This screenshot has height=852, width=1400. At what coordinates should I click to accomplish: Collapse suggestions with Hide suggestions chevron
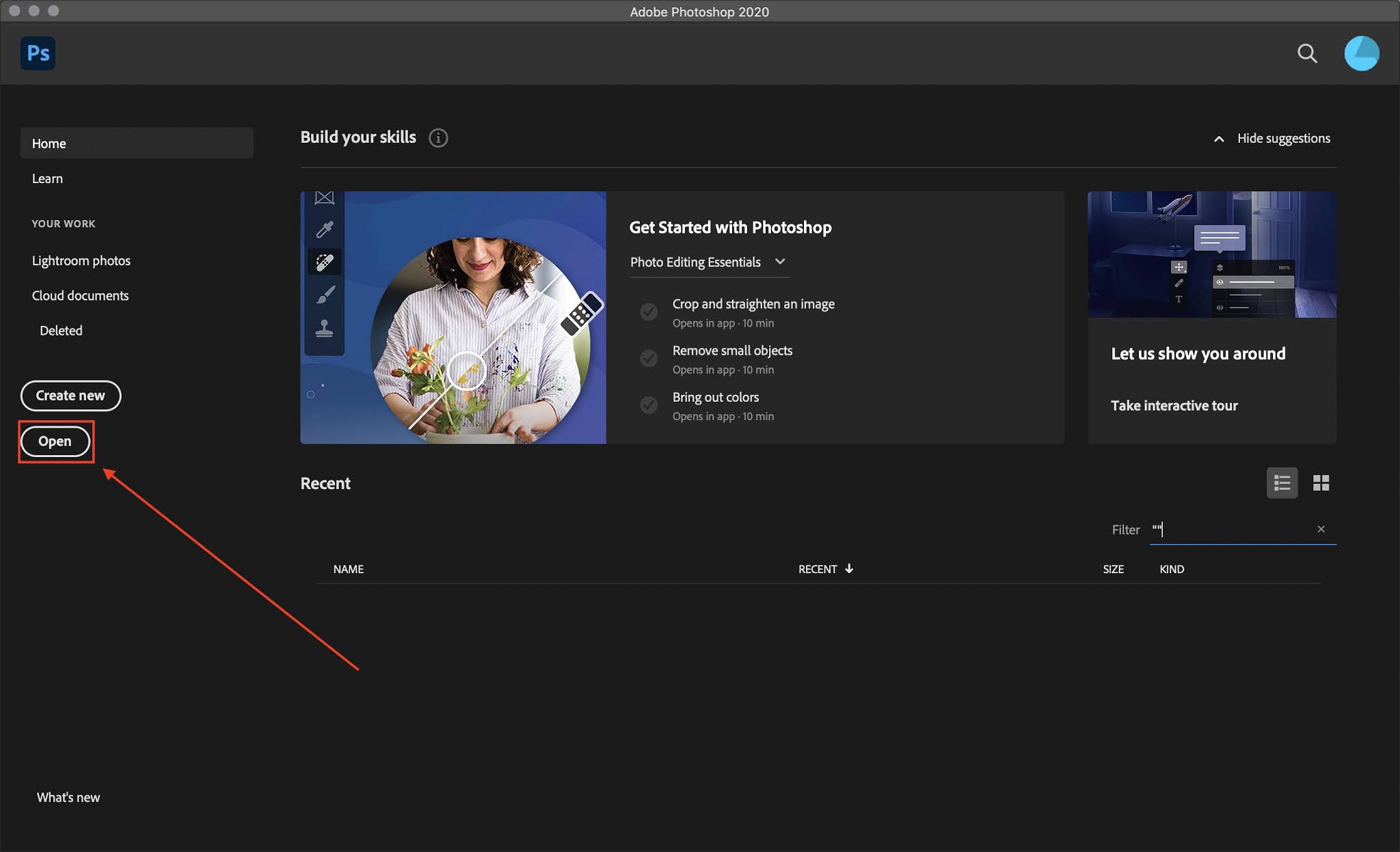[1219, 139]
